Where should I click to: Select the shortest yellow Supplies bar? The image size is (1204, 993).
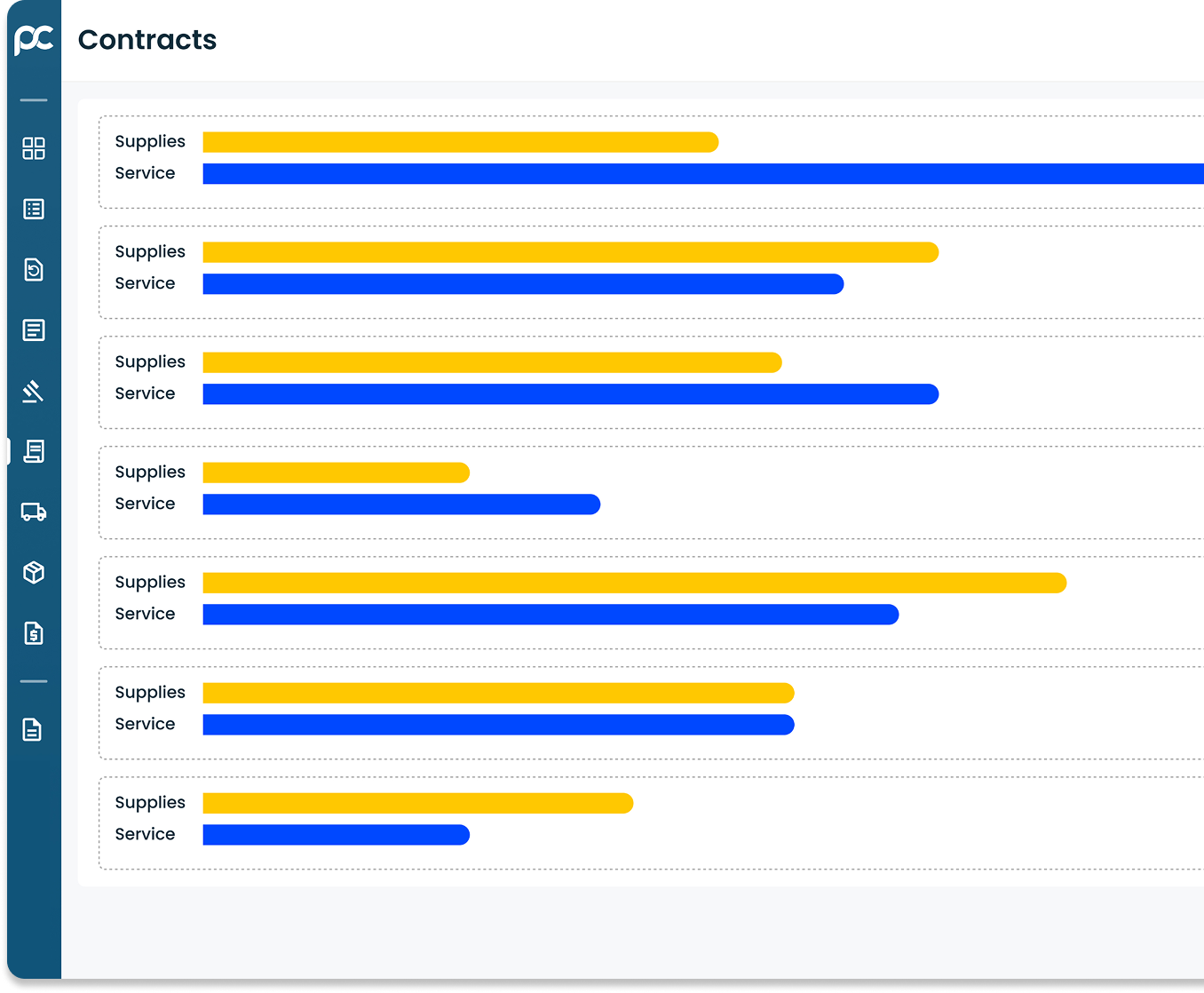tap(336, 473)
